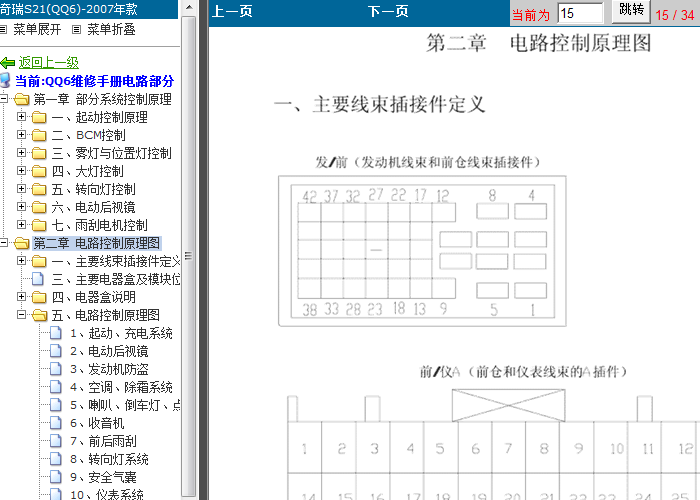Open 1、起动、充电系统 page
Viewport: 700px width, 500px height.
(121, 333)
